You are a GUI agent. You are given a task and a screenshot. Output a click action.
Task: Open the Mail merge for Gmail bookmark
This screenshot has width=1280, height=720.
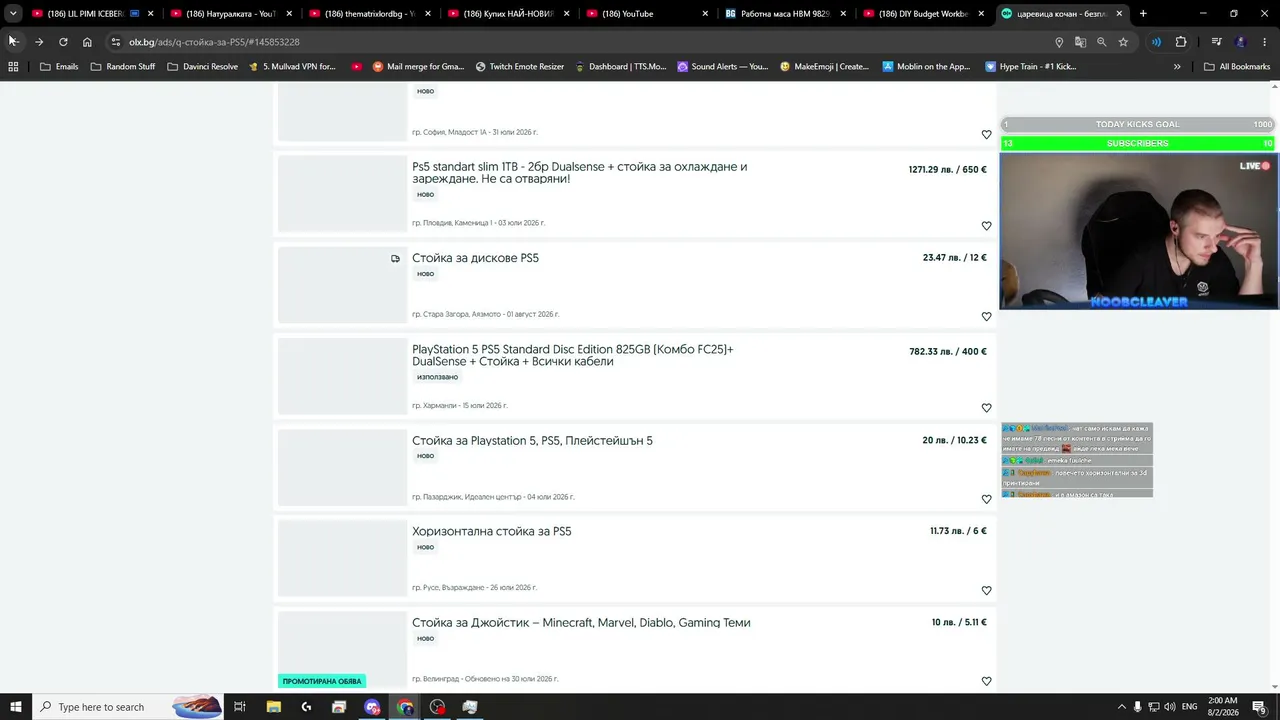(418, 67)
